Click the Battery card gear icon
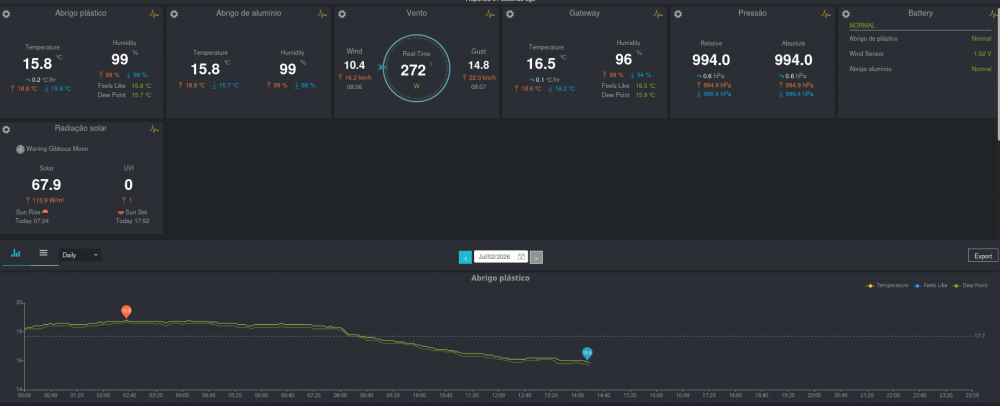This screenshot has height=406, width=1000. click(x=845, y=13)
